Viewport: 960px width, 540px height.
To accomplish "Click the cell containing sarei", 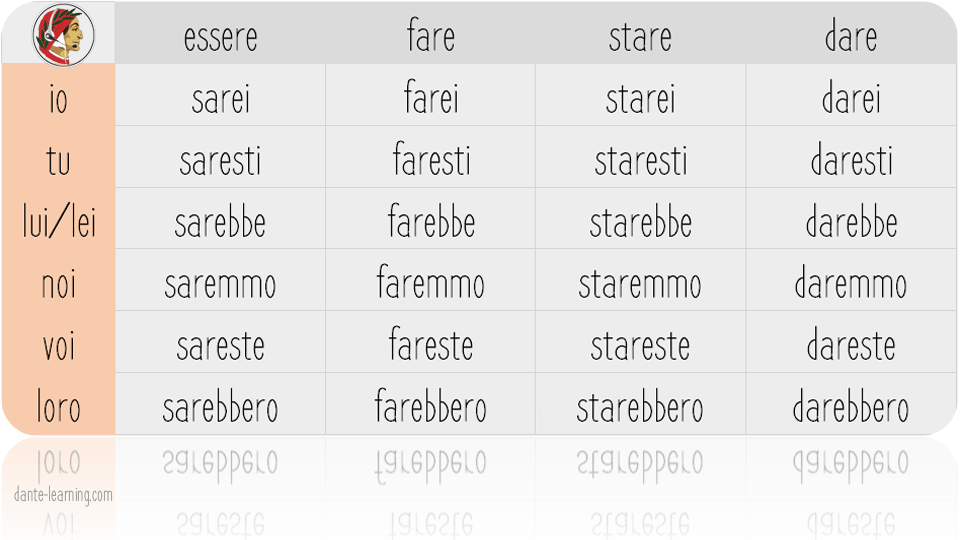I will (220, 98).
